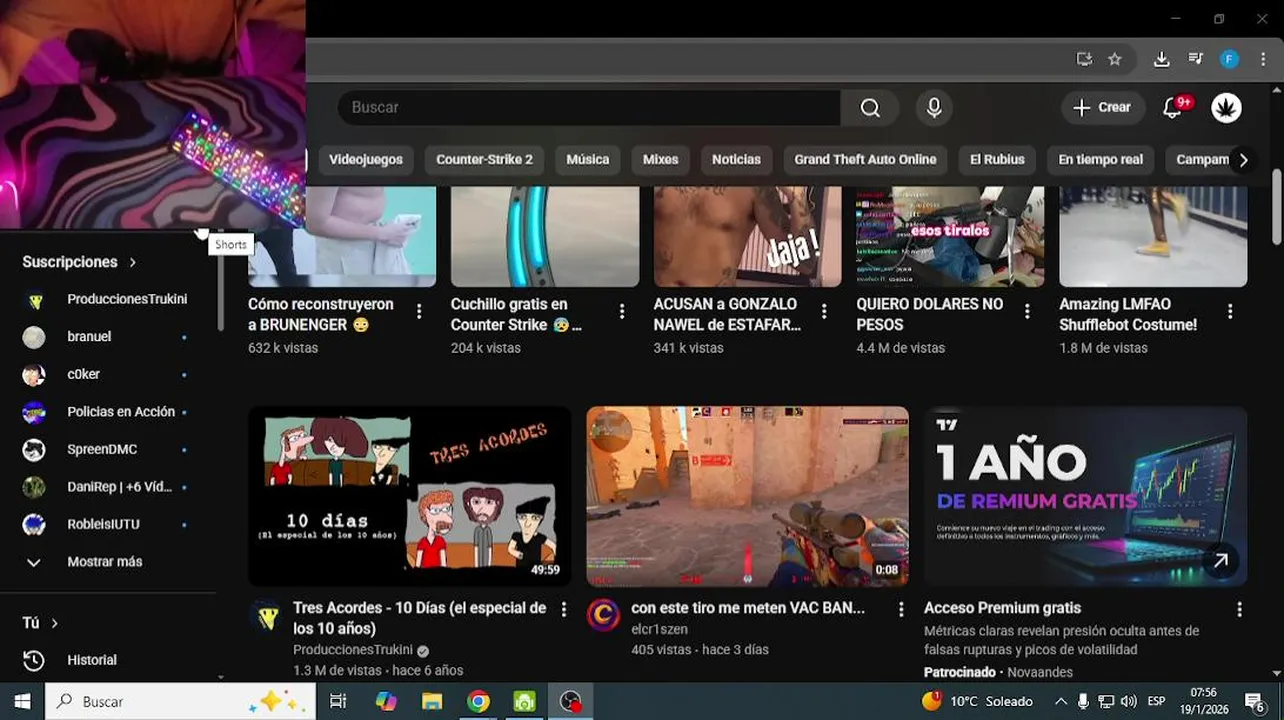Open Windows Start menu
1284x720 pixels.
click(x=22, y=702)
